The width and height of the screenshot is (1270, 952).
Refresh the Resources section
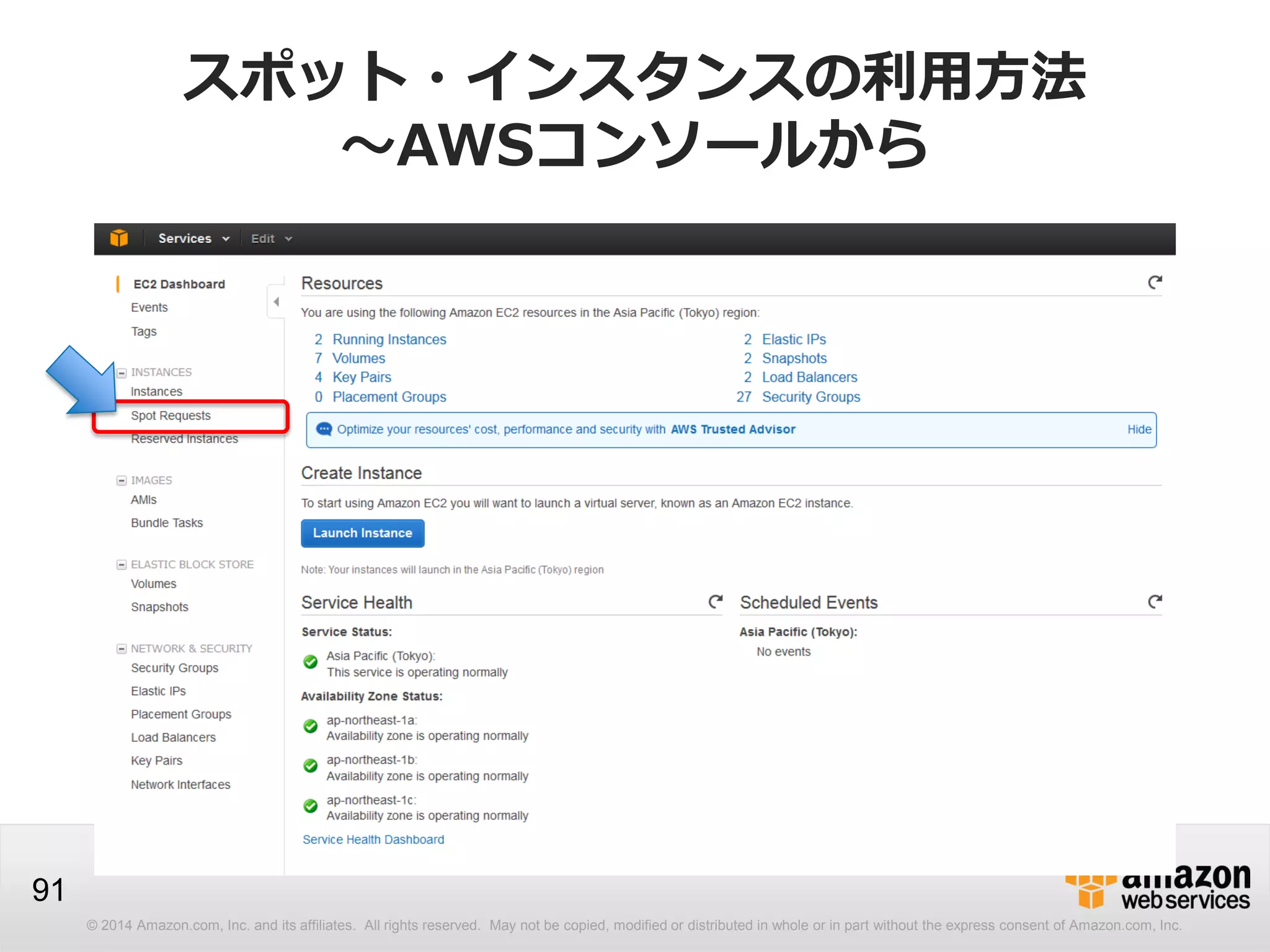[x=1154, y=283]
